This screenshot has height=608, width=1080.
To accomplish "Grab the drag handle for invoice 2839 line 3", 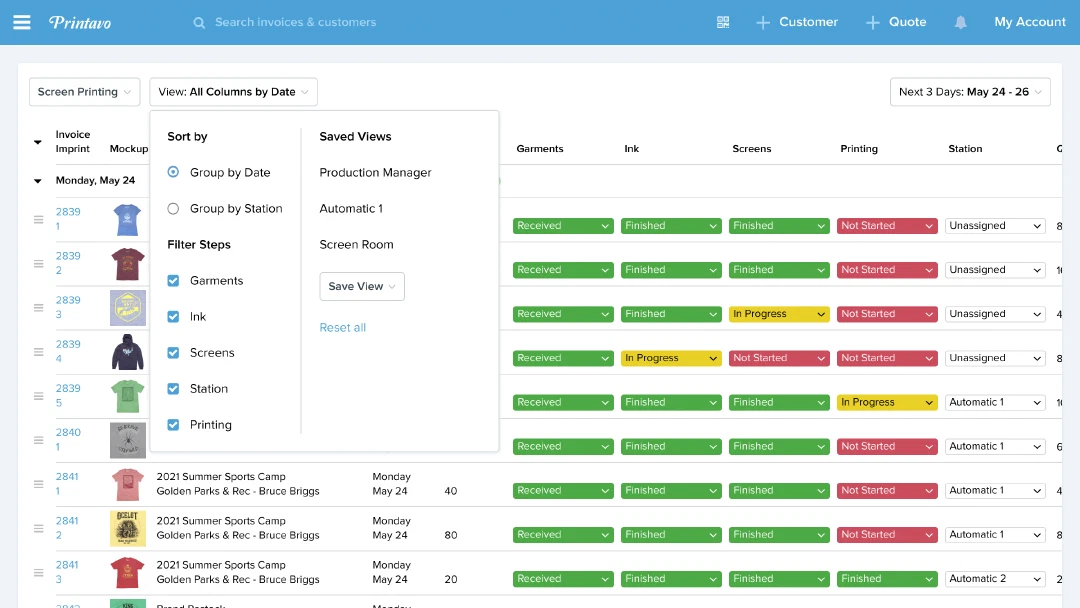I will click(x=39, y=308).
